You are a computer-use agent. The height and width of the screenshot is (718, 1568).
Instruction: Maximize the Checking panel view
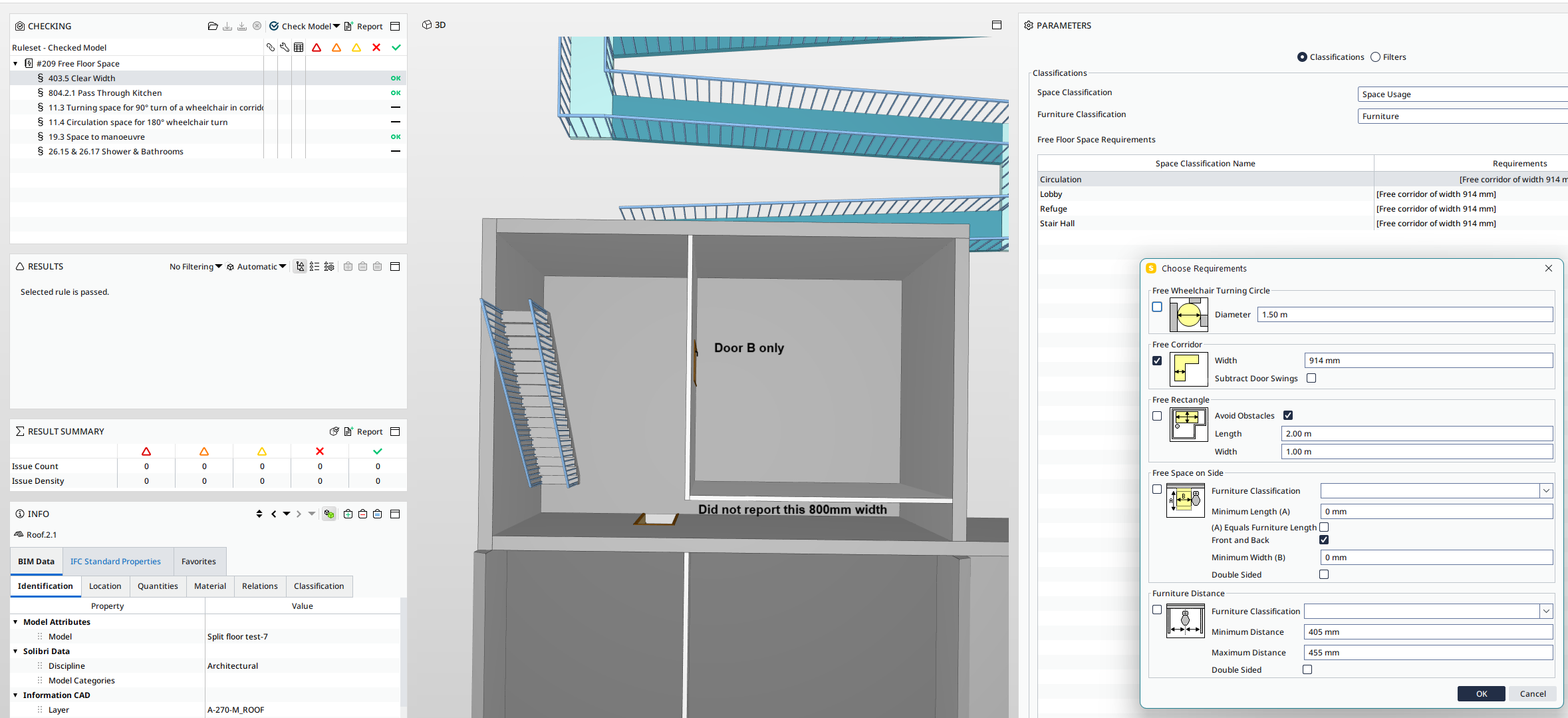pos(395,26)
